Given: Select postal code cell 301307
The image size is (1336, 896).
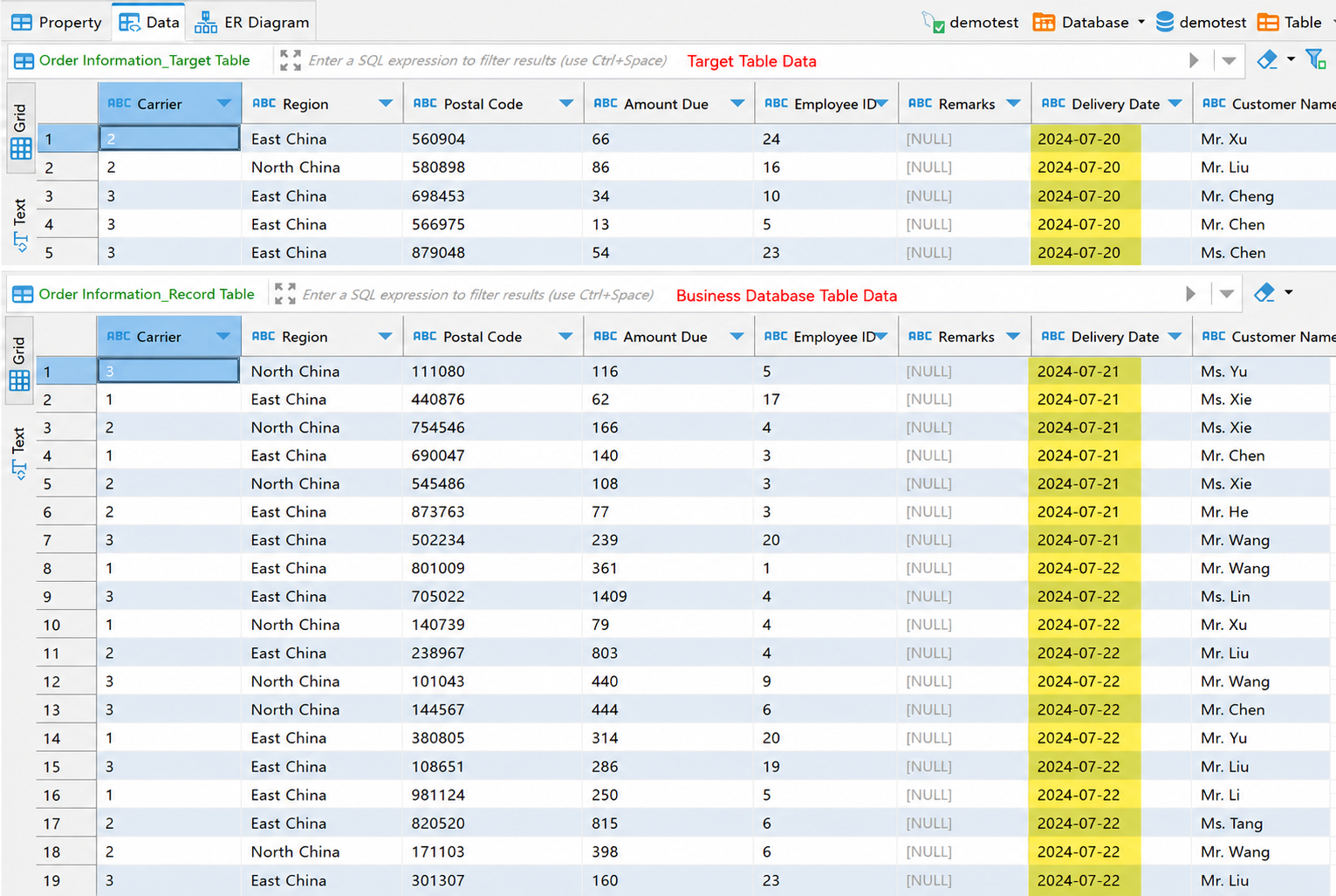Looking at the screenshot, I should click(494, 880).
